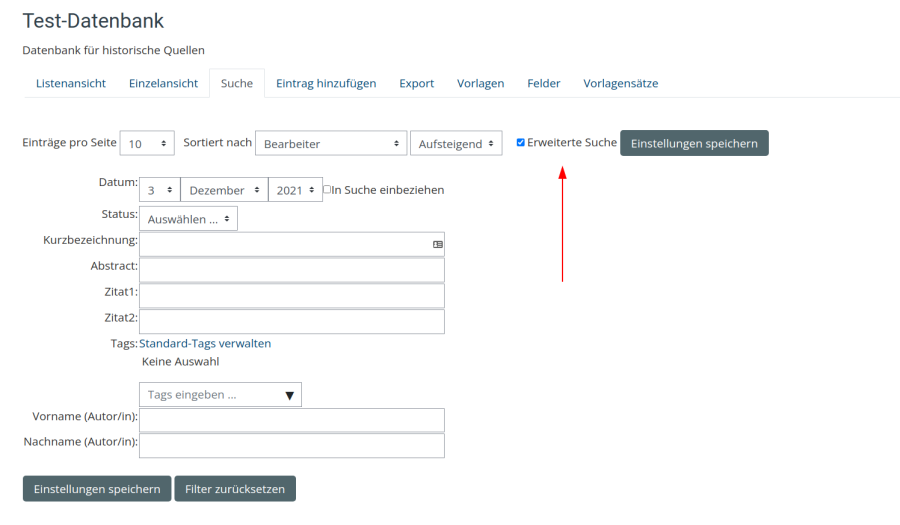Follow the Standard-Tags verwalten link
The width and height of the screenshot is (900, 525).
pyautogui.click(x=205, y=343)
